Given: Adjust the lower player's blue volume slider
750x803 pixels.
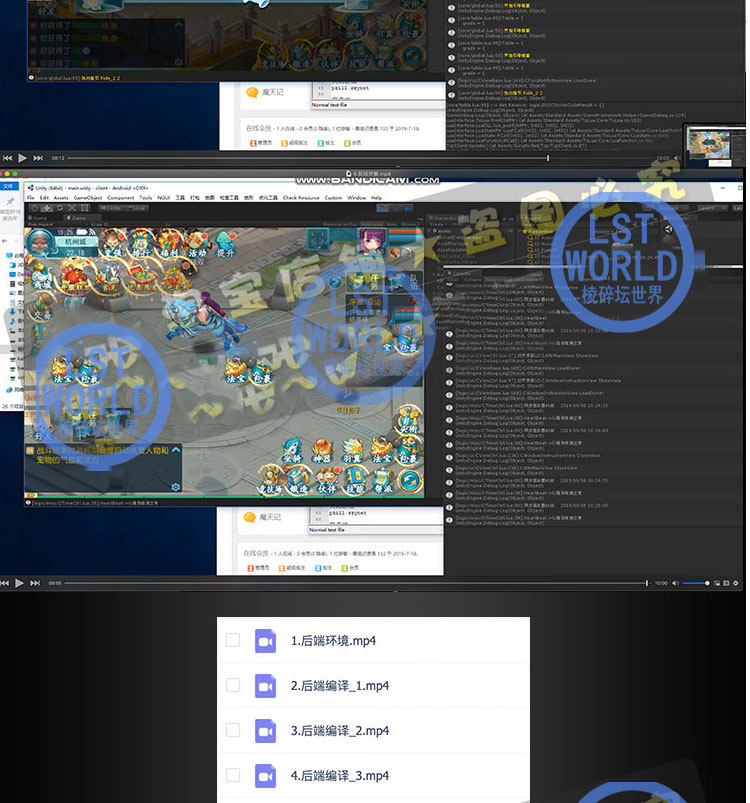Looking at the screenshot, I should (696, 583).
